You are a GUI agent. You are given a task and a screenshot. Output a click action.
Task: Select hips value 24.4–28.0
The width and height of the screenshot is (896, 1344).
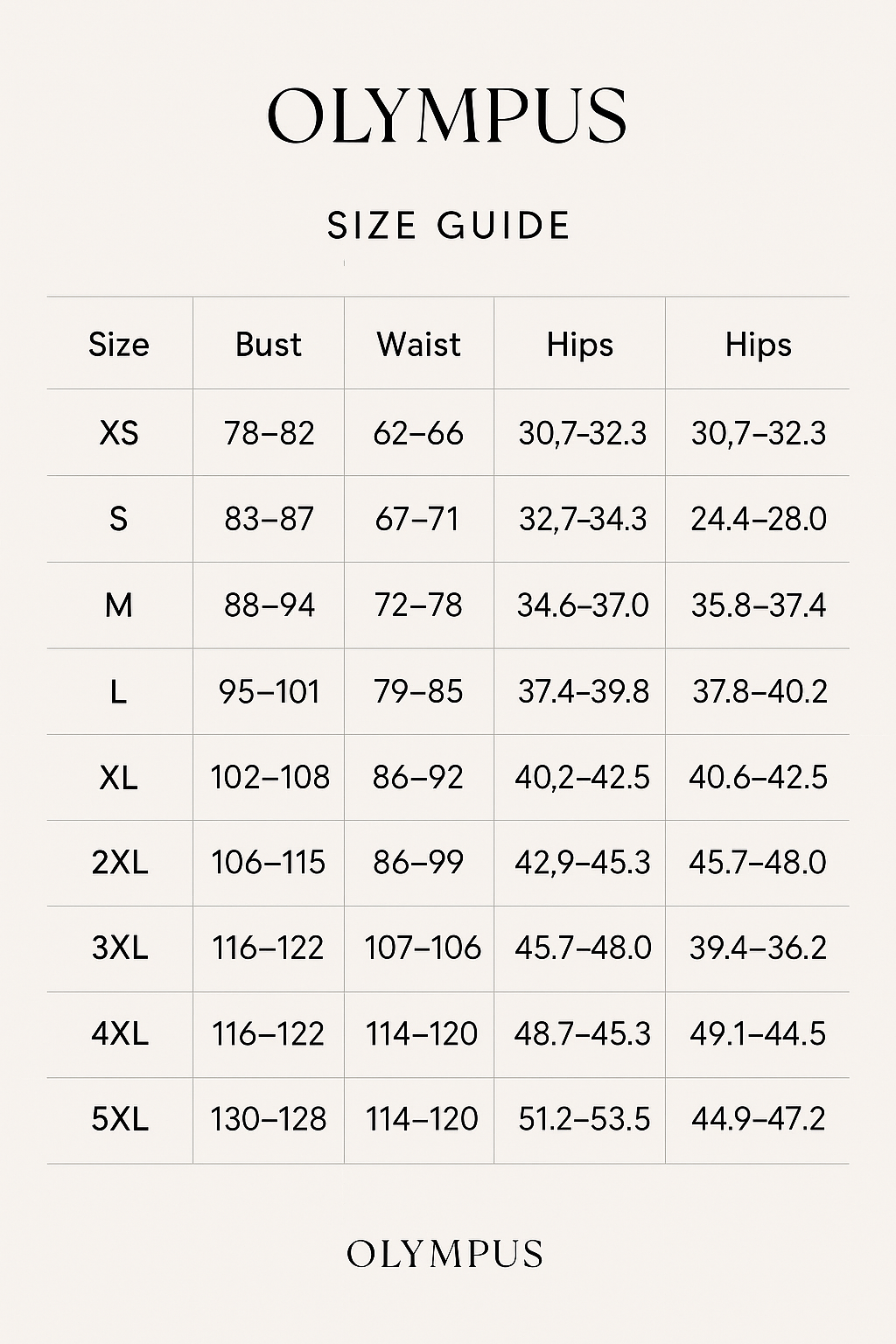coord(759,519)
